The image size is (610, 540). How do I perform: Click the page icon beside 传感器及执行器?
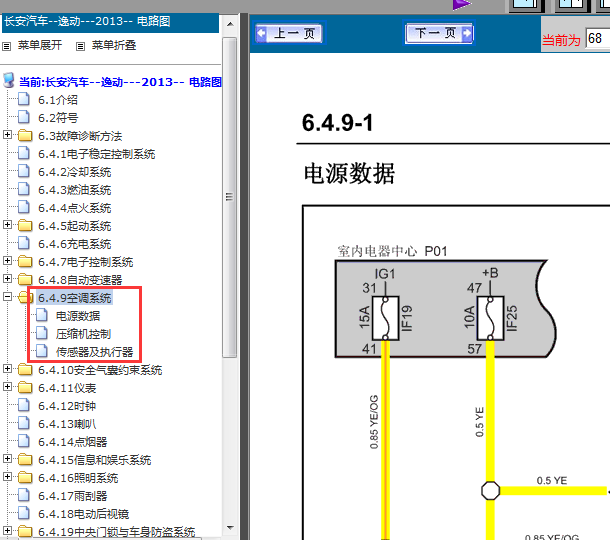pos(42,351)
